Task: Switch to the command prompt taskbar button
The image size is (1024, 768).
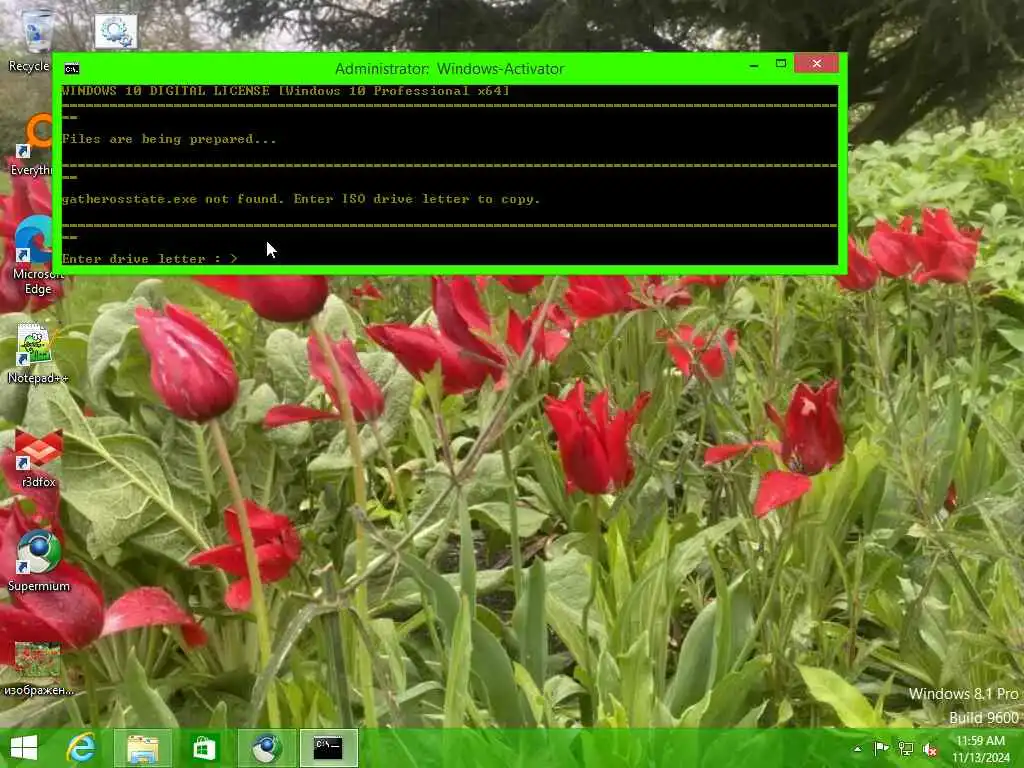Action: coord(328,748)
